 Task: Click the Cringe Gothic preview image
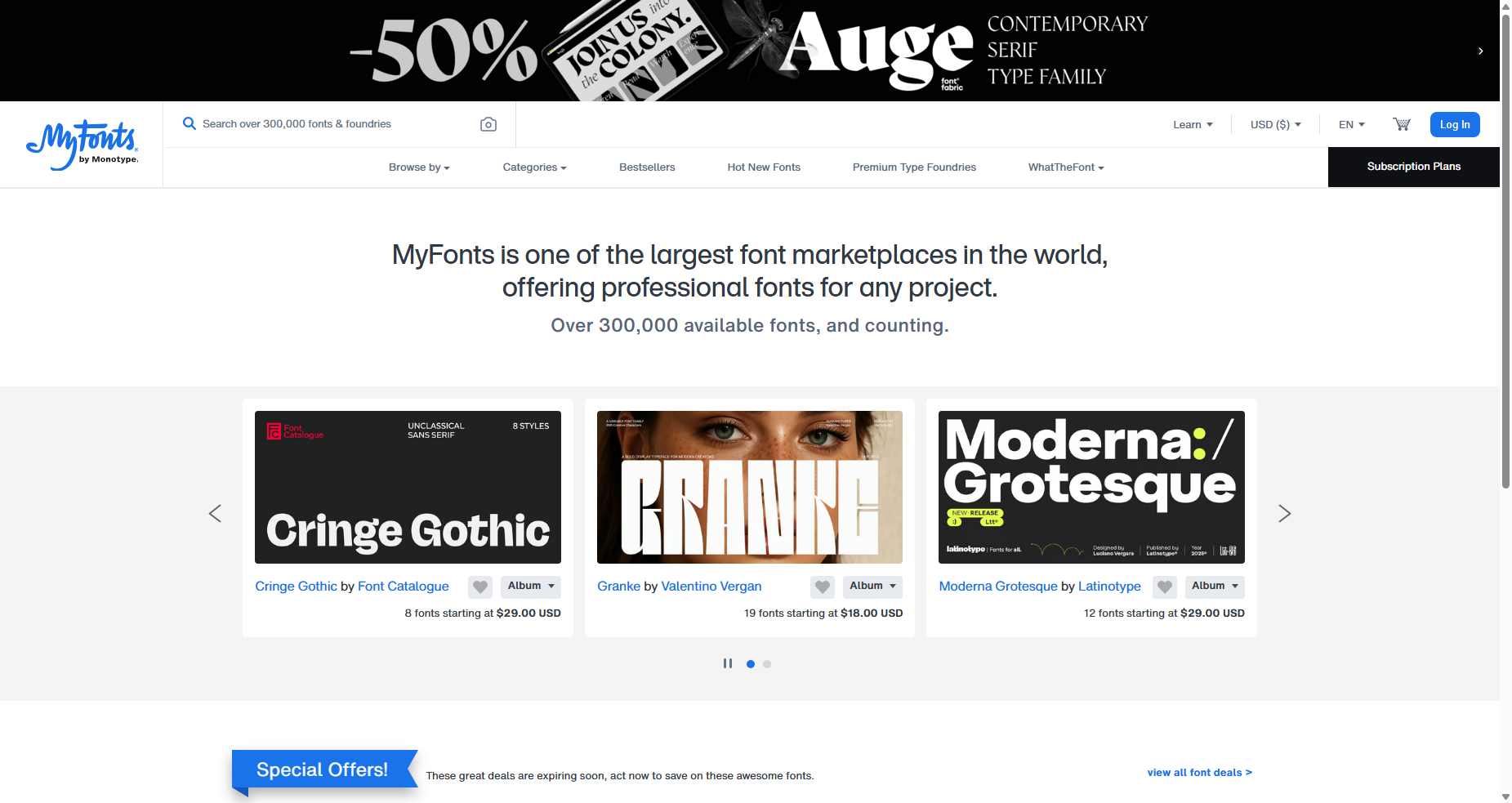pos(408,487)
